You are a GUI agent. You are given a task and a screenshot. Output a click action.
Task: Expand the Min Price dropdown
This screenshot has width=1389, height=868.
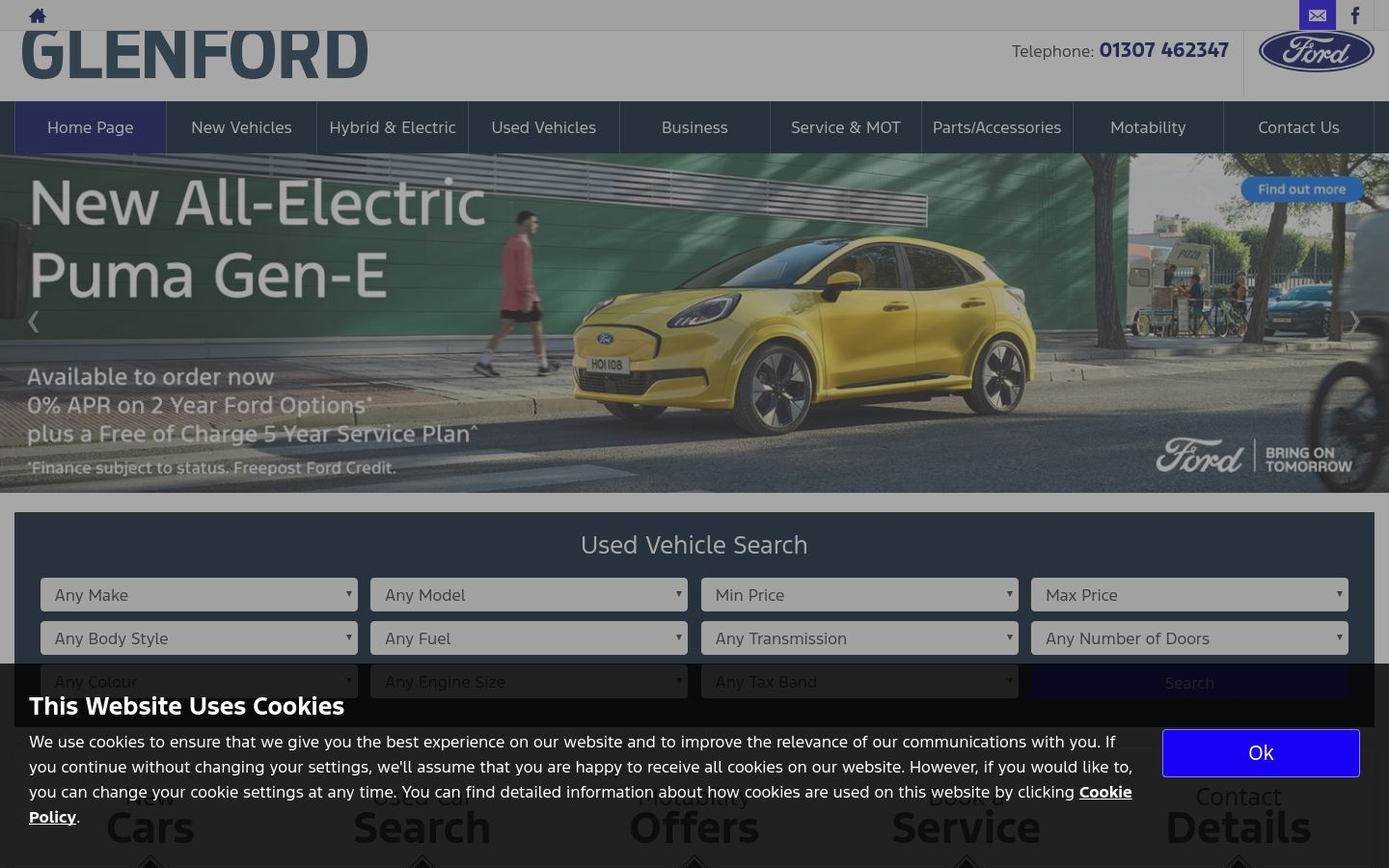click(859, 595)
